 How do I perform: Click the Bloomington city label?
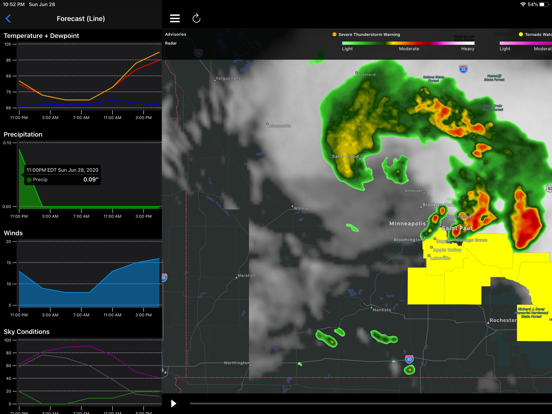pyautogui.click(x=408, y=240)
